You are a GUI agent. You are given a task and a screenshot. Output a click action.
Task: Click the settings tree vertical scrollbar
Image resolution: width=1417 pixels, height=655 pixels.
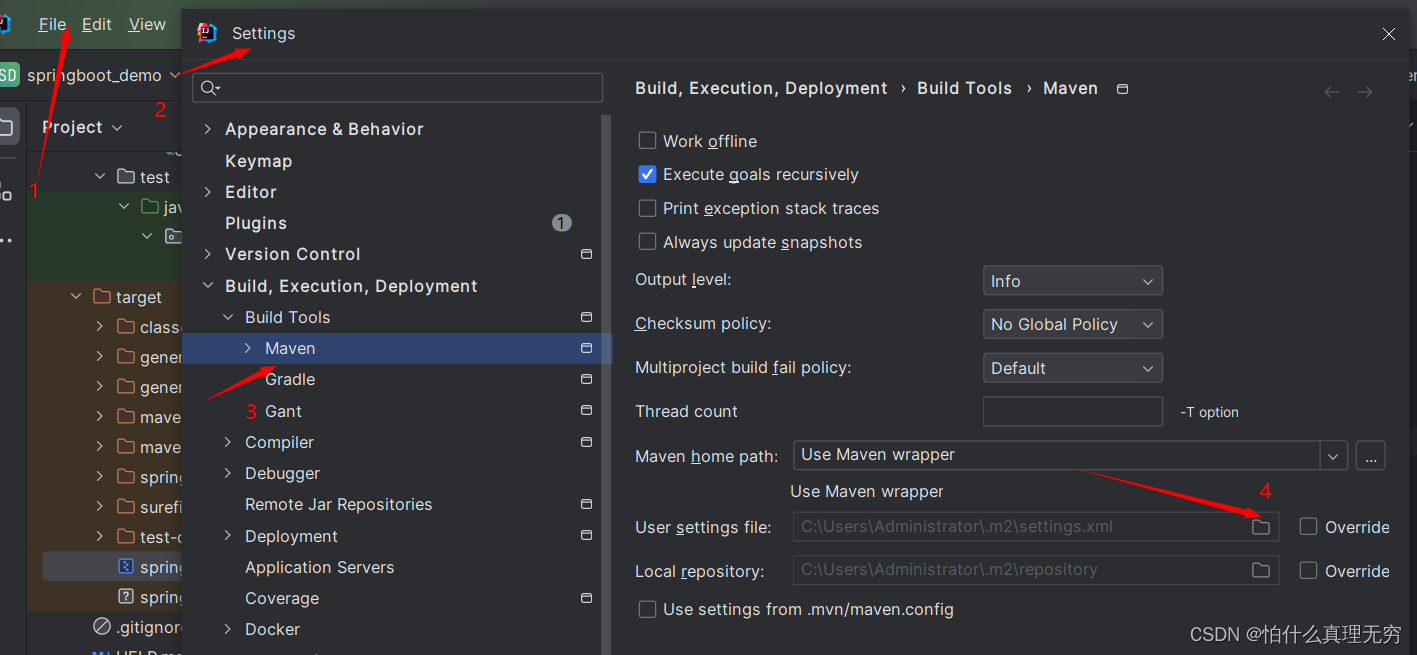[606, 384]
